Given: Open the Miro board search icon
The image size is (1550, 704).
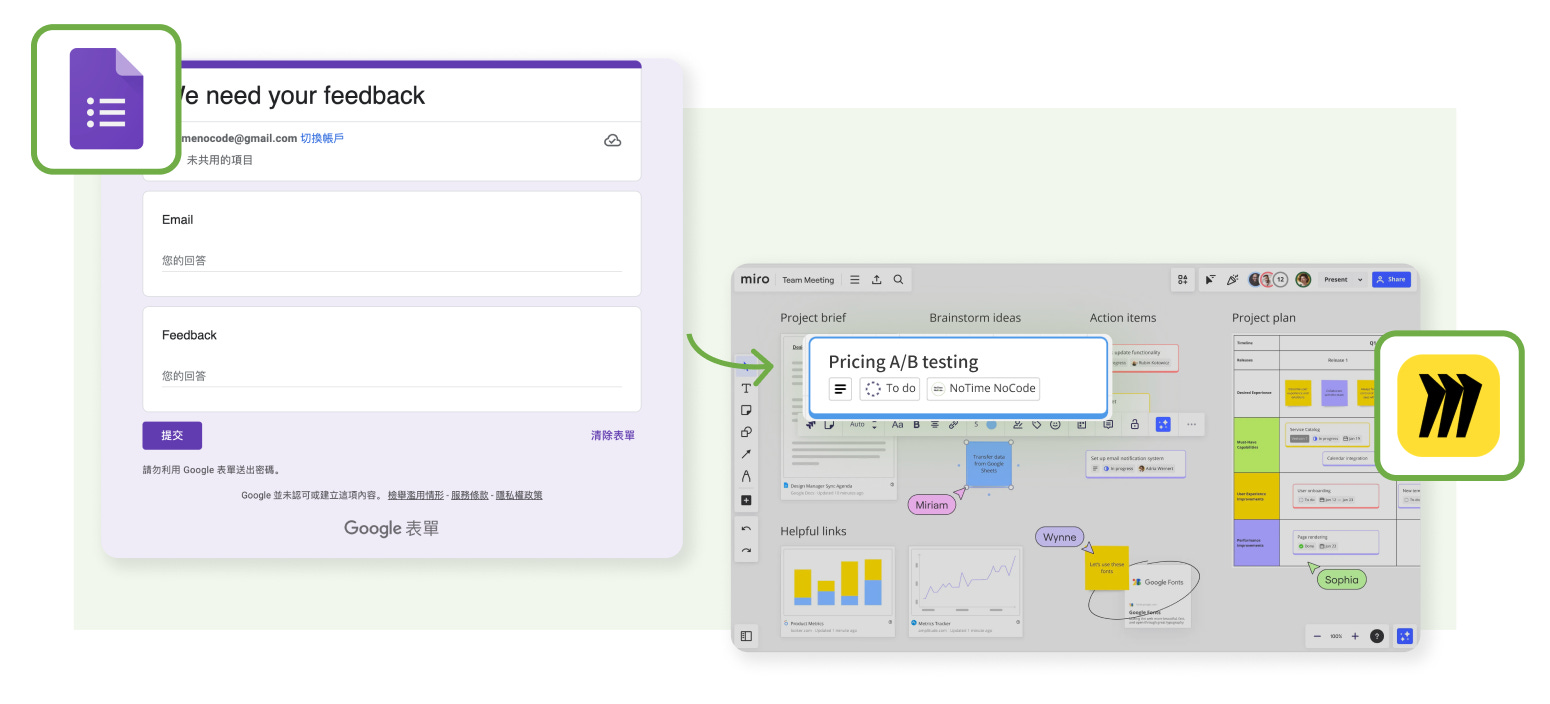Looking at the screenshot, I should tap(898, 280).
